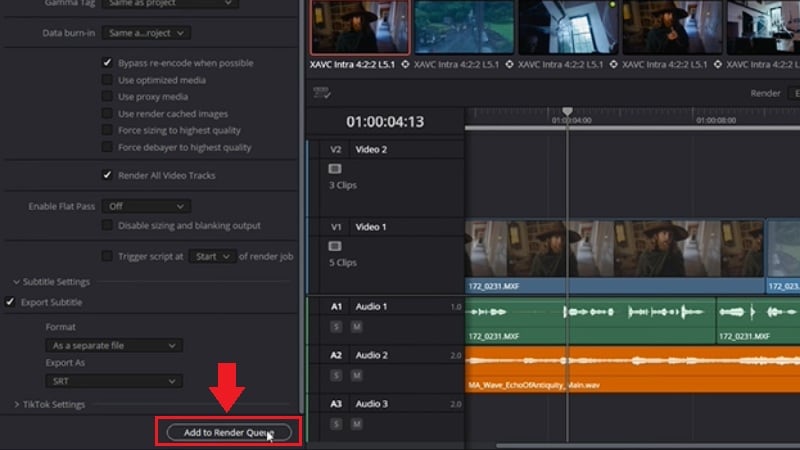Click Add to Render Queue button
Screen dimensions: 800x450
click(229, 433)
